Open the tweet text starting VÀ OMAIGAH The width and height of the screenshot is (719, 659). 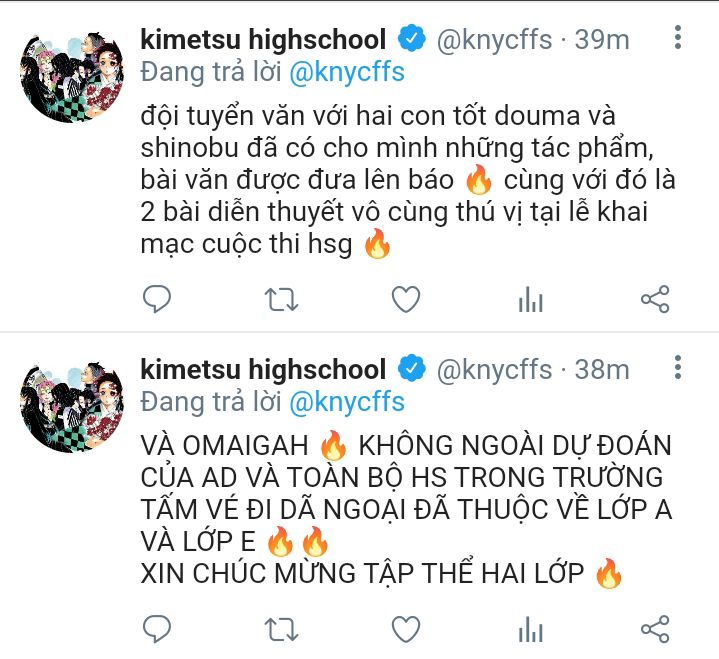pyautogui.click(x=406, y=509)
